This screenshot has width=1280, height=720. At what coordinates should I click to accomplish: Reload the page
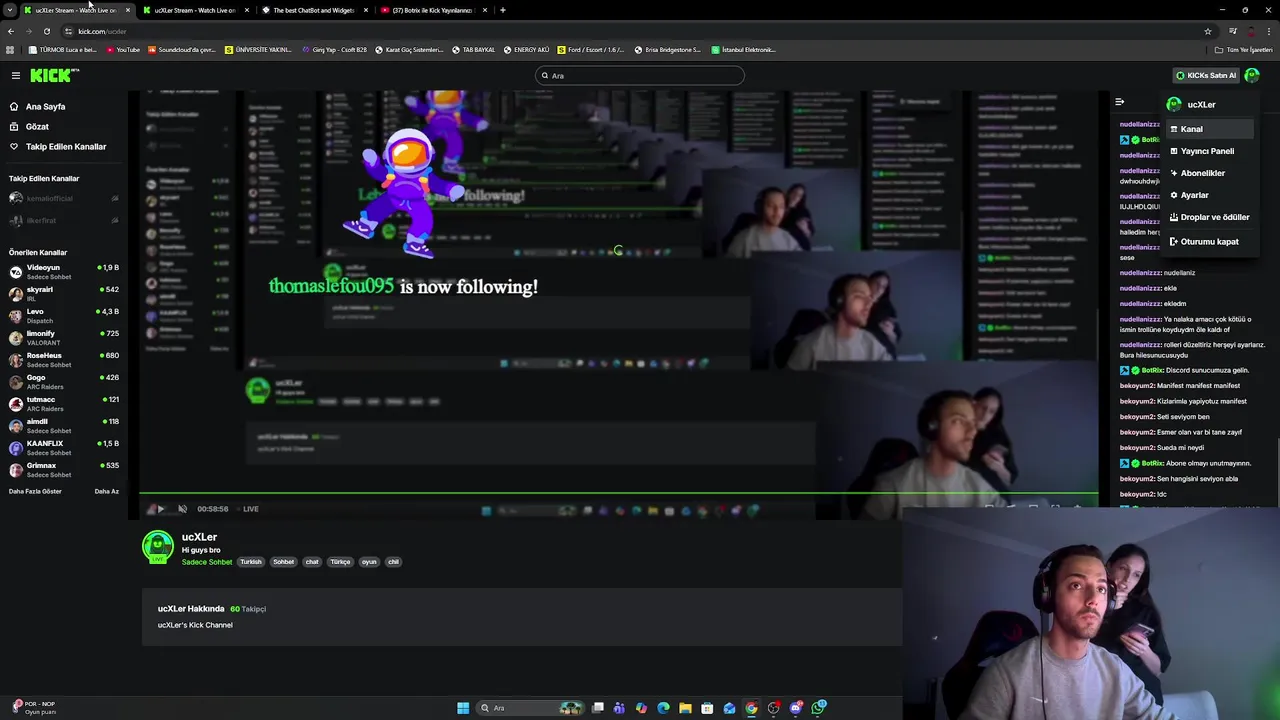click(46, 31)
